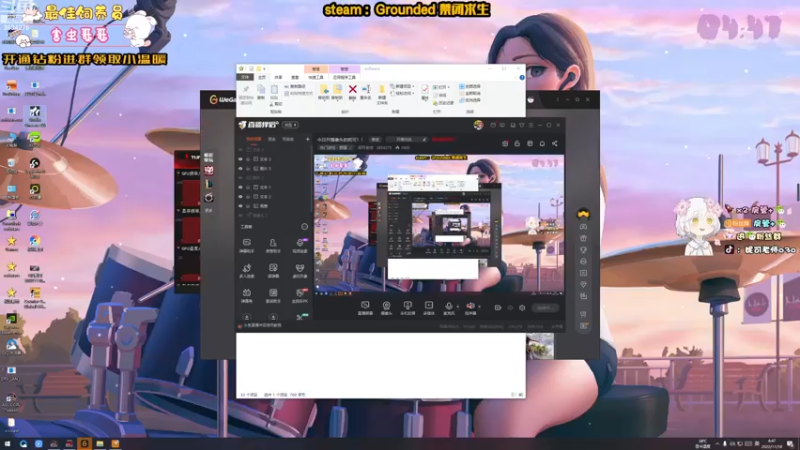
Task: Expand the microphone options arrow in streaming toolbar
Action: pyautogui.click(x=457, y=306)
